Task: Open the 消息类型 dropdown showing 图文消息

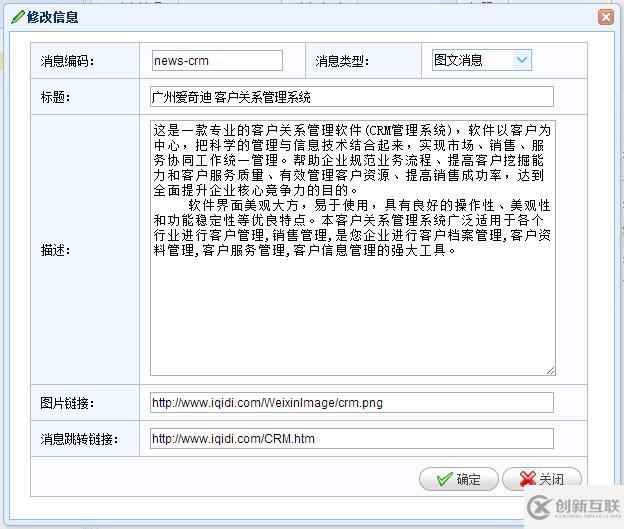Action: click(482, 60)
